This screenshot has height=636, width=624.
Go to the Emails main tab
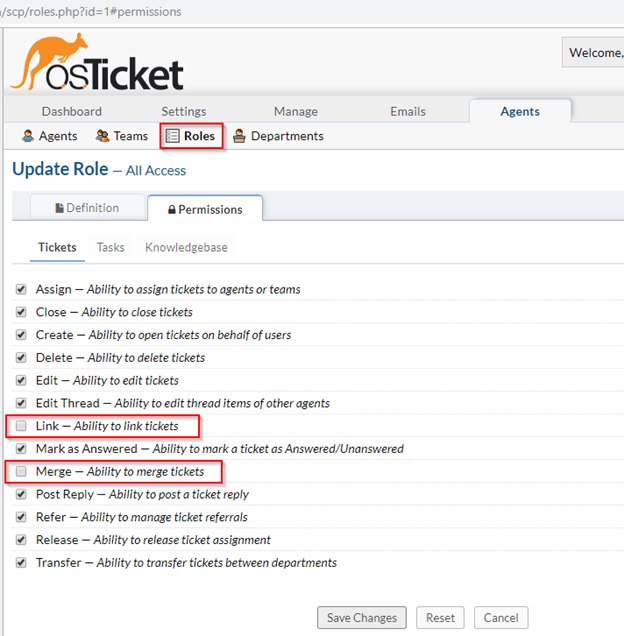pyautogui.click(x=407, y=111)
